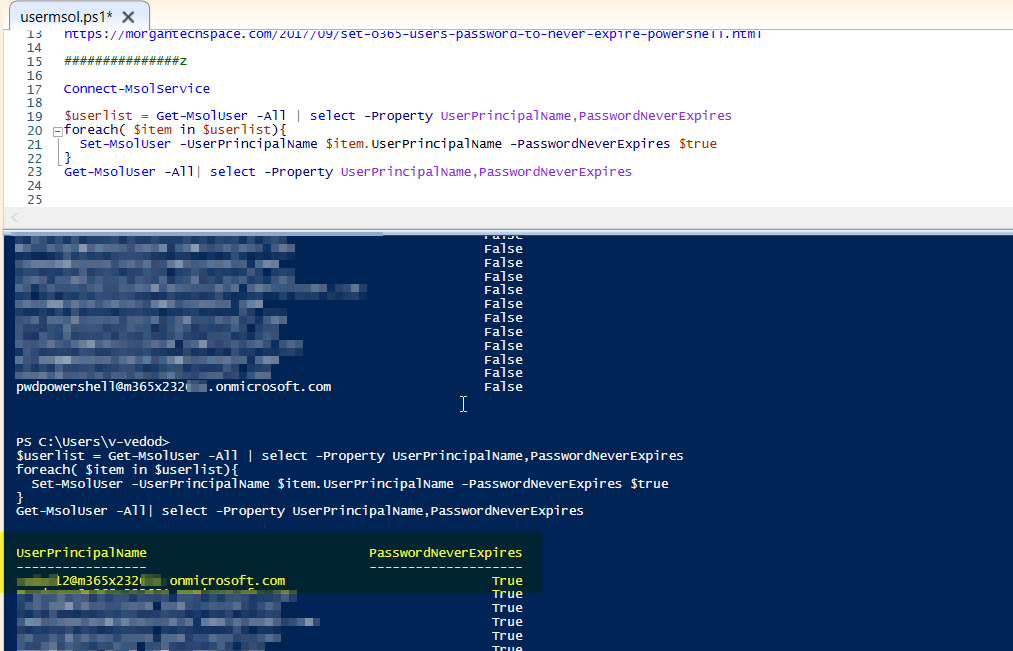This screenshot has height=651, width=1013.
Task: Click the highlighted 12@m365x232 onmicrosoft.com row
Action: (x=151, y=581)
